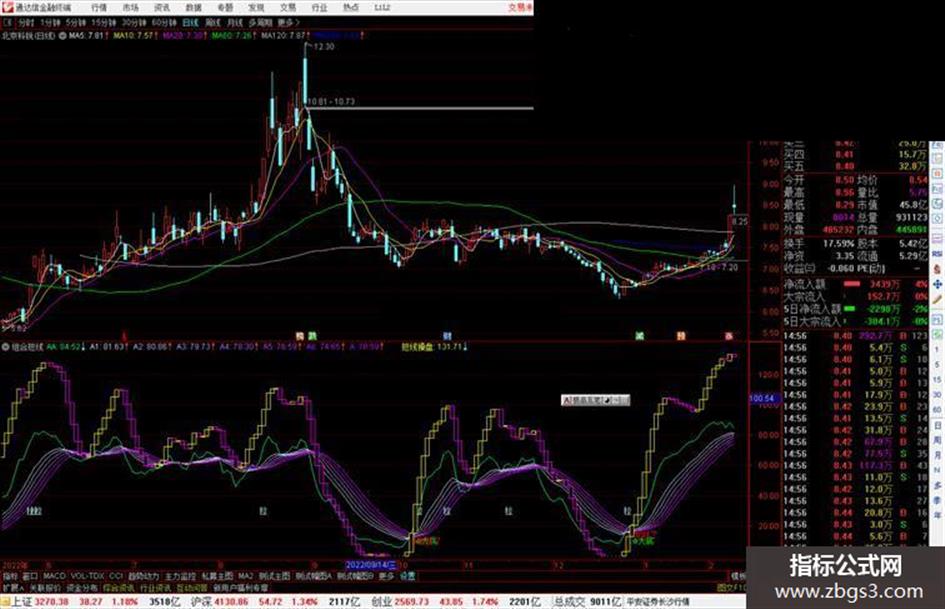The image size is (945, 609).
Task: Select the 趋势动力 indicator tab
Action: [x=143, y=576]
